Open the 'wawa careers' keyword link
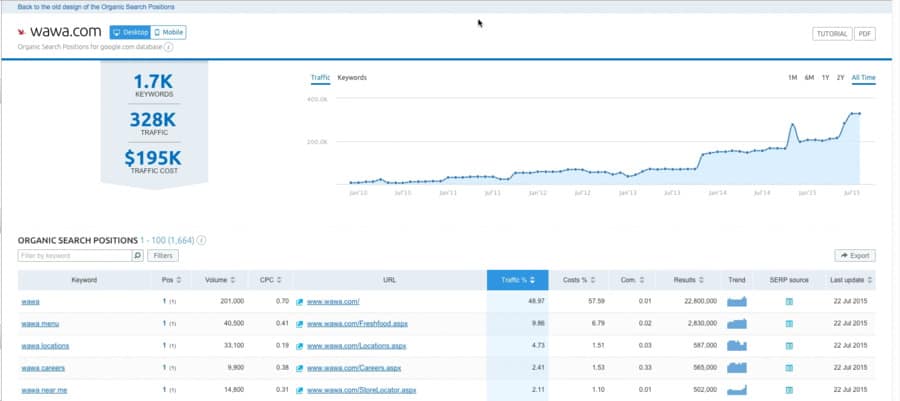This screenshot has width=900, height=401. click(x=43, y=368)
